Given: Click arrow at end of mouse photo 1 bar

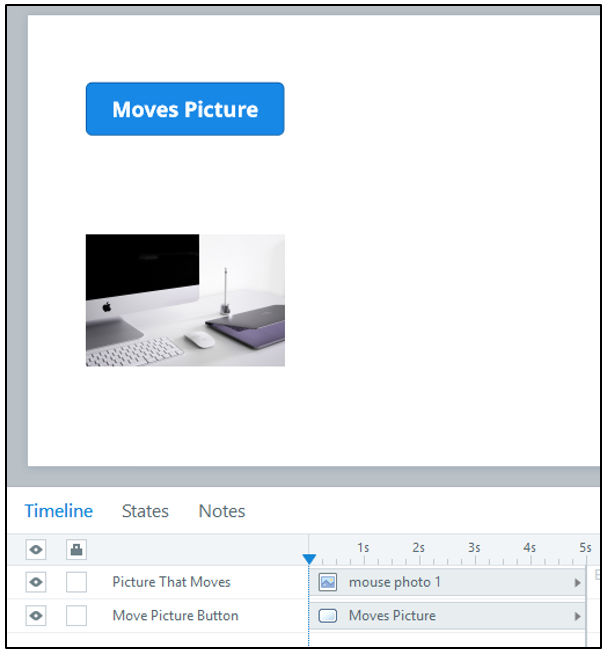Looking at the screenshot, I should point(577,582).
